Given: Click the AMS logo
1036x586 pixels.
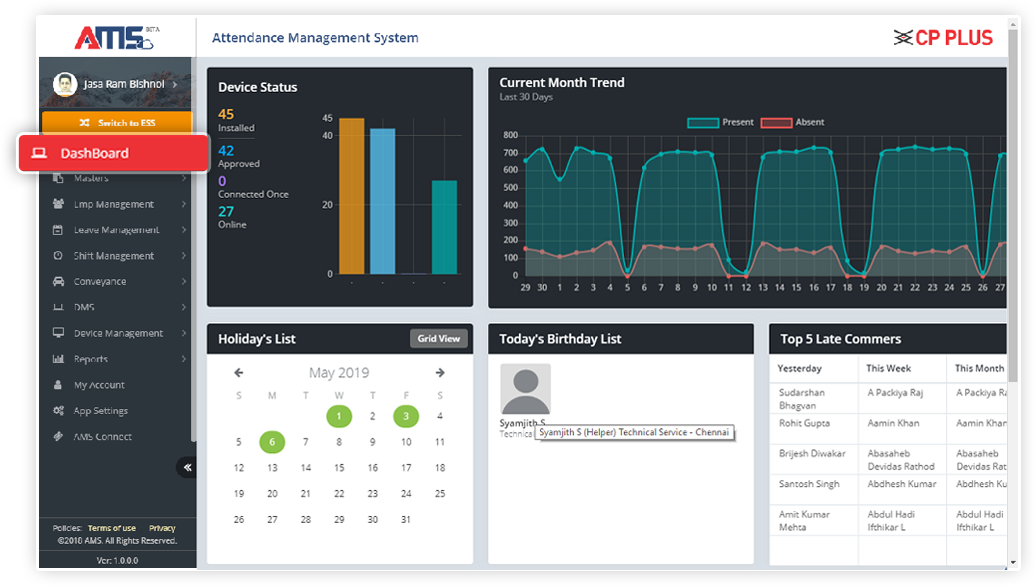Looking at the screenshot, I should point(117,38).
